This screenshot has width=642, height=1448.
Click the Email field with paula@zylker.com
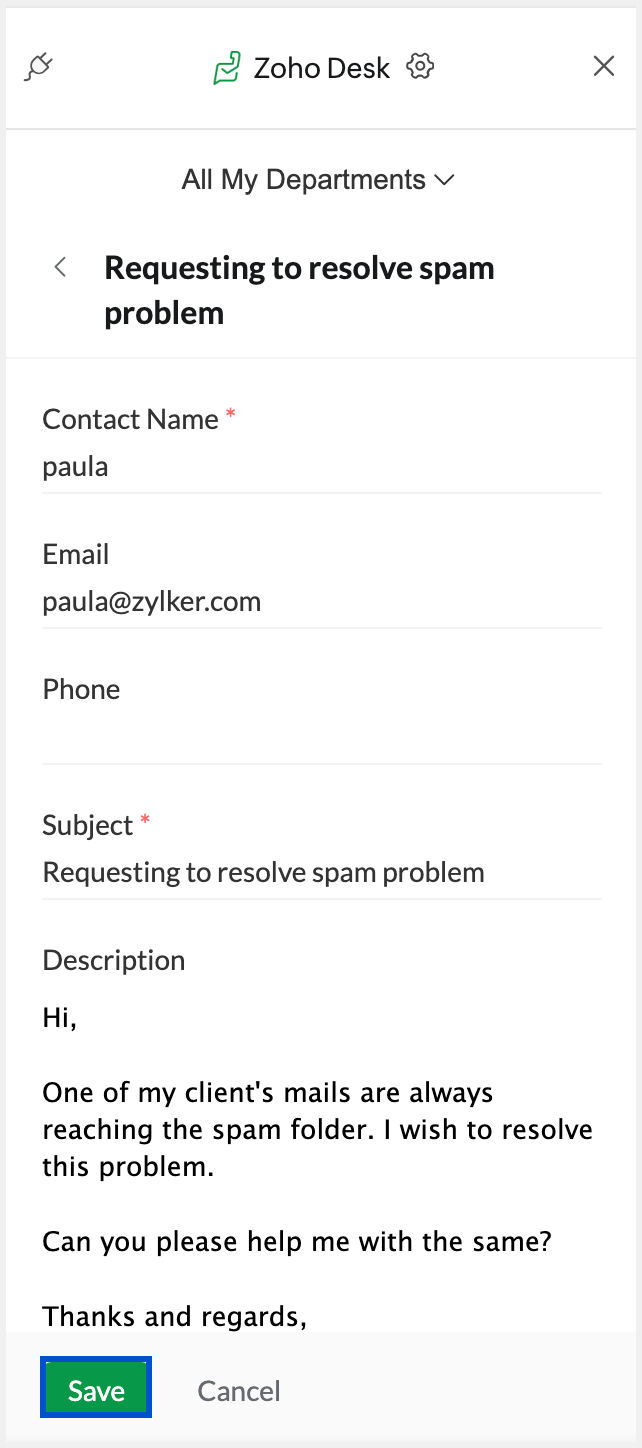point(321,602)
